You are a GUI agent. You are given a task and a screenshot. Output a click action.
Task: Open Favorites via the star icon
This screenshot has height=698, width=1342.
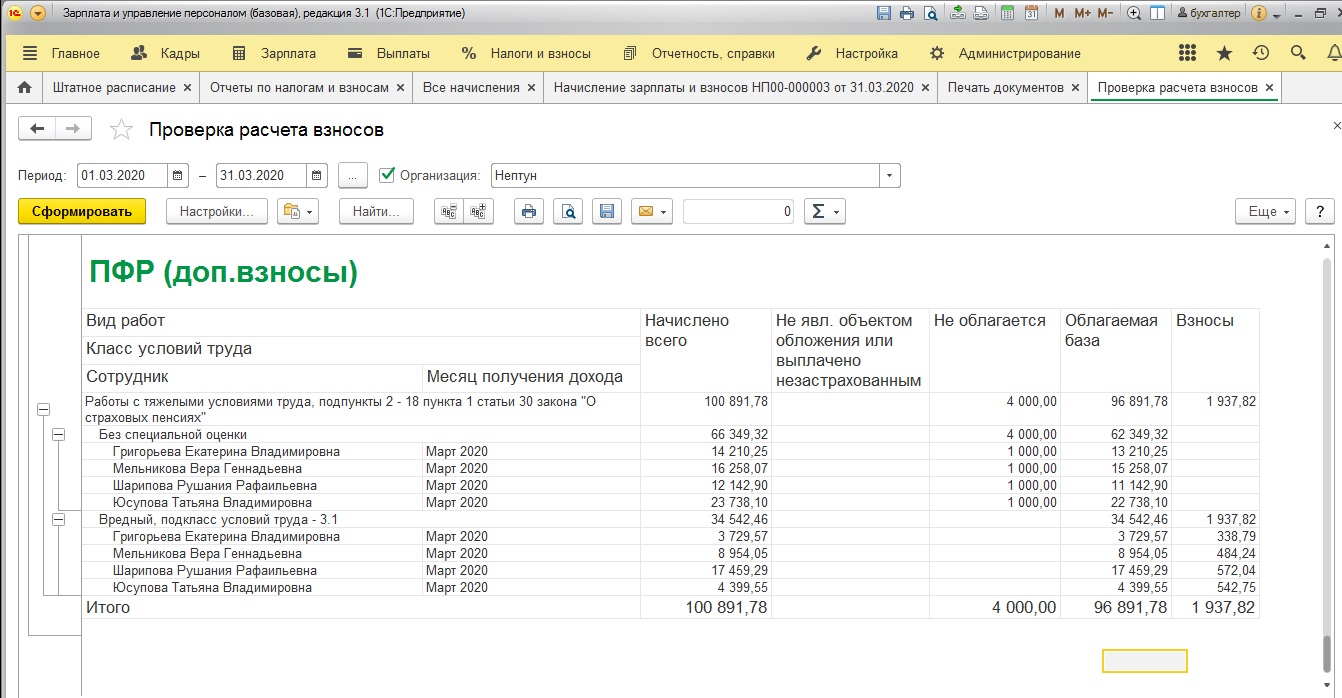tap(1224, 53)
